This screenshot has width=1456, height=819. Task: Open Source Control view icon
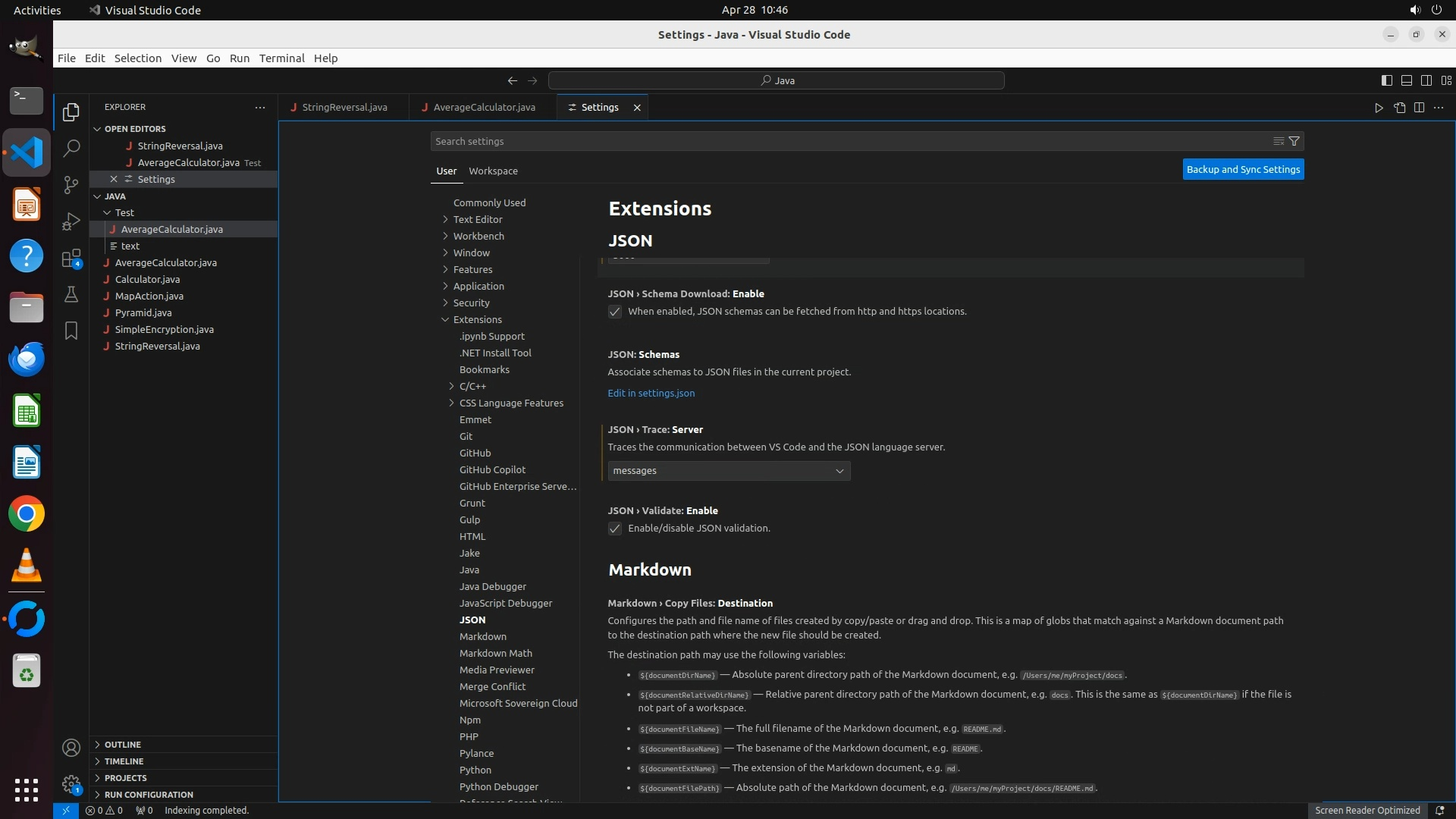click(71, 185)
